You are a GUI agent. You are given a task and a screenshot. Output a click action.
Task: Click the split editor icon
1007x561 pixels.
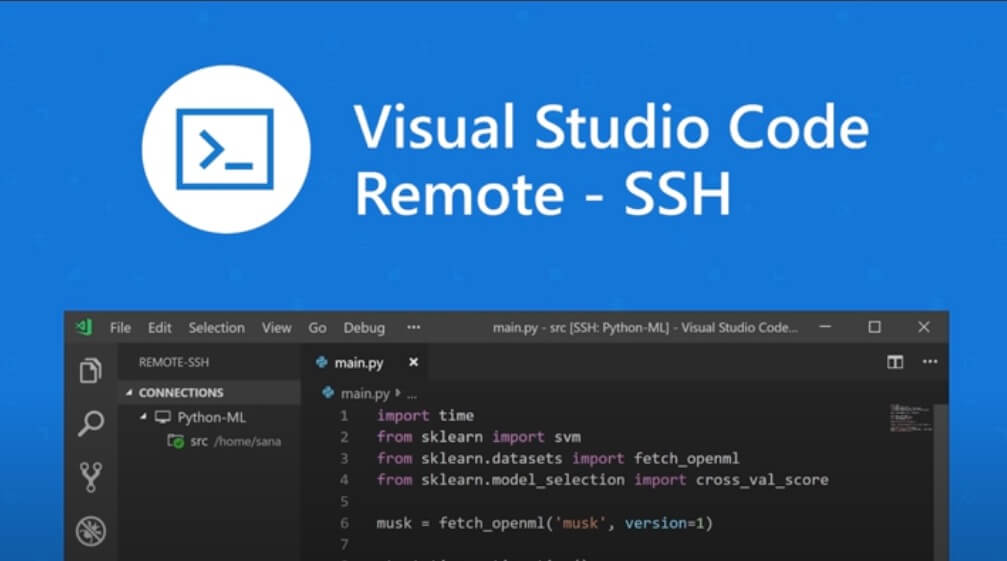pyautogui.click(x=895, y=362)
